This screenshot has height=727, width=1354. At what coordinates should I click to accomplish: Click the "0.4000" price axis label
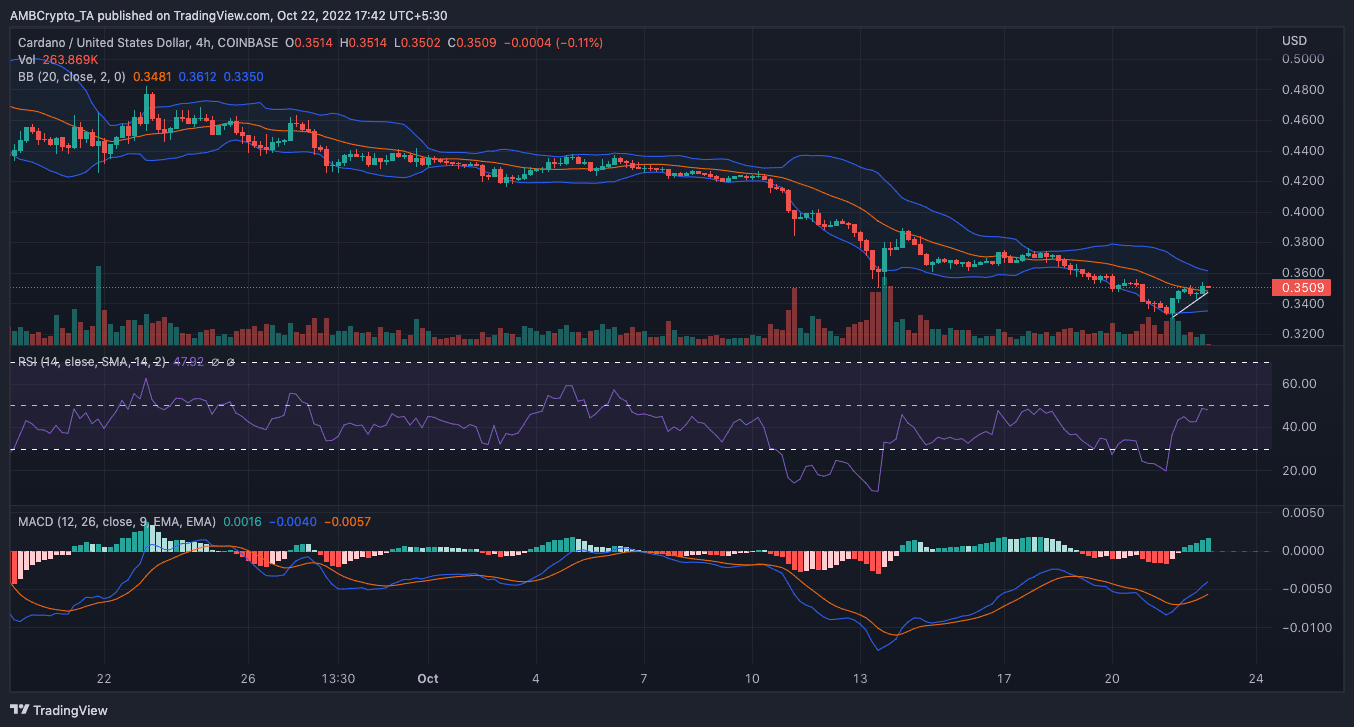pos(1301,212)
